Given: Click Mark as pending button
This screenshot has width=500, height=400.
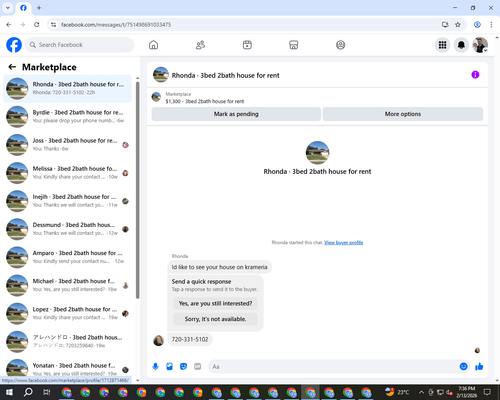Looking at the screenshot, I should pos(236,114).
